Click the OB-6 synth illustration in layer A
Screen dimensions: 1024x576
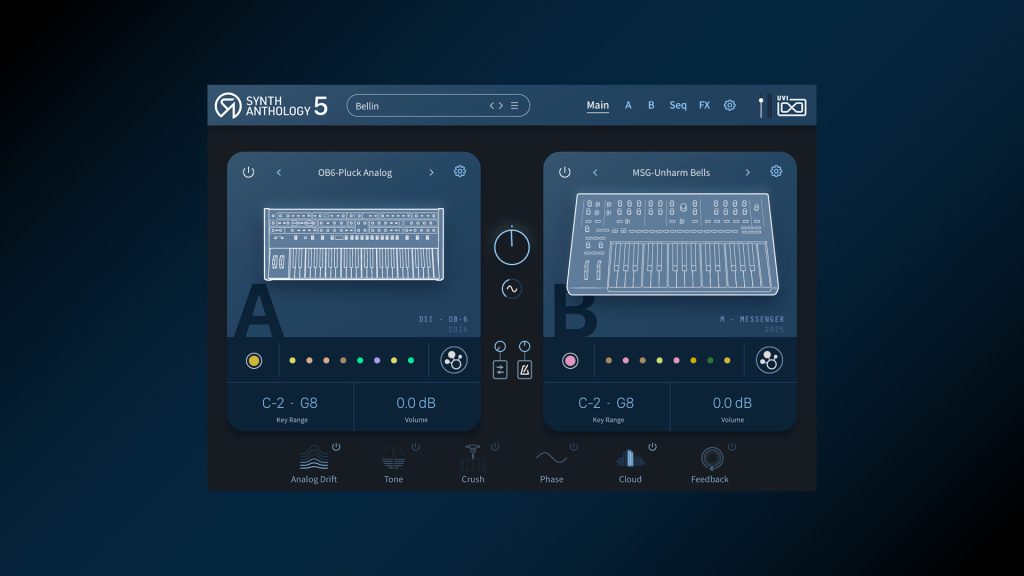pyautogui.click(x=354, y=244)
